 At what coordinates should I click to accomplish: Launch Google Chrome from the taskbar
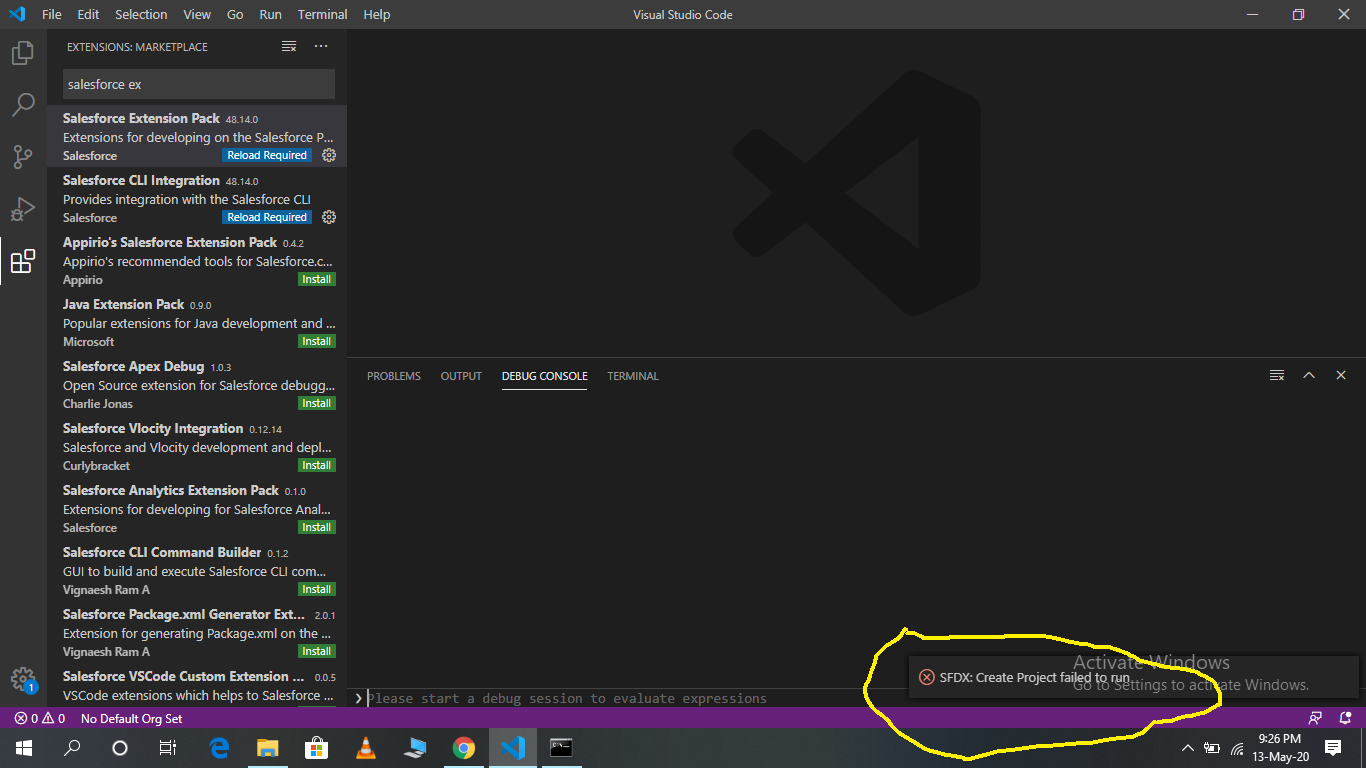[464, 747]
